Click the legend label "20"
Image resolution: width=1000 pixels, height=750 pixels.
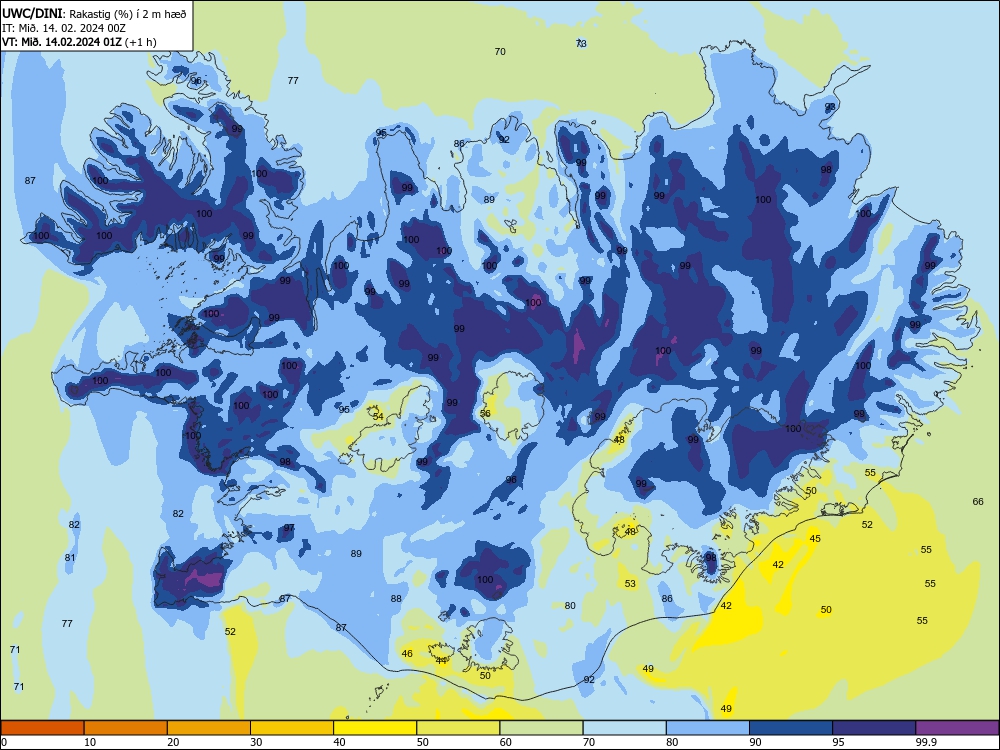[x=173, y=742]
